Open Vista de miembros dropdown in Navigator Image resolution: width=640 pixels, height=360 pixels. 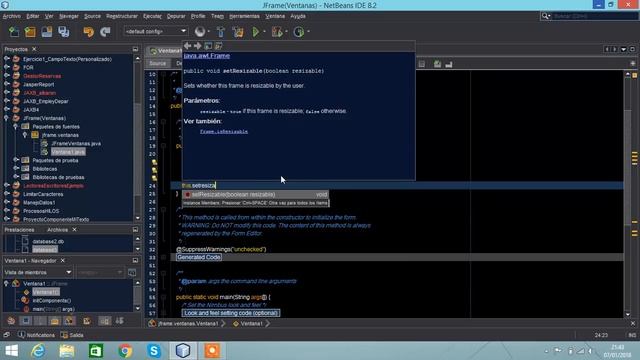point(38,272)
